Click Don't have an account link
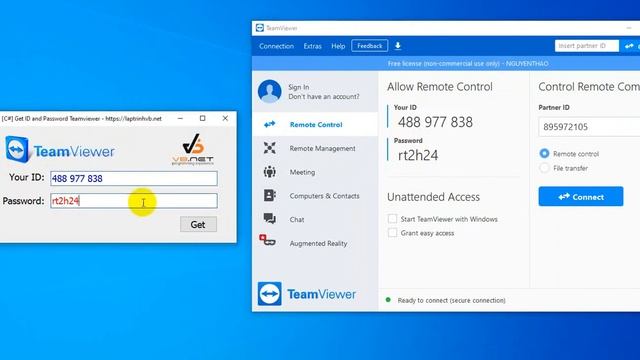The width and height of the screenshot is (640, 360). (324, 96)
